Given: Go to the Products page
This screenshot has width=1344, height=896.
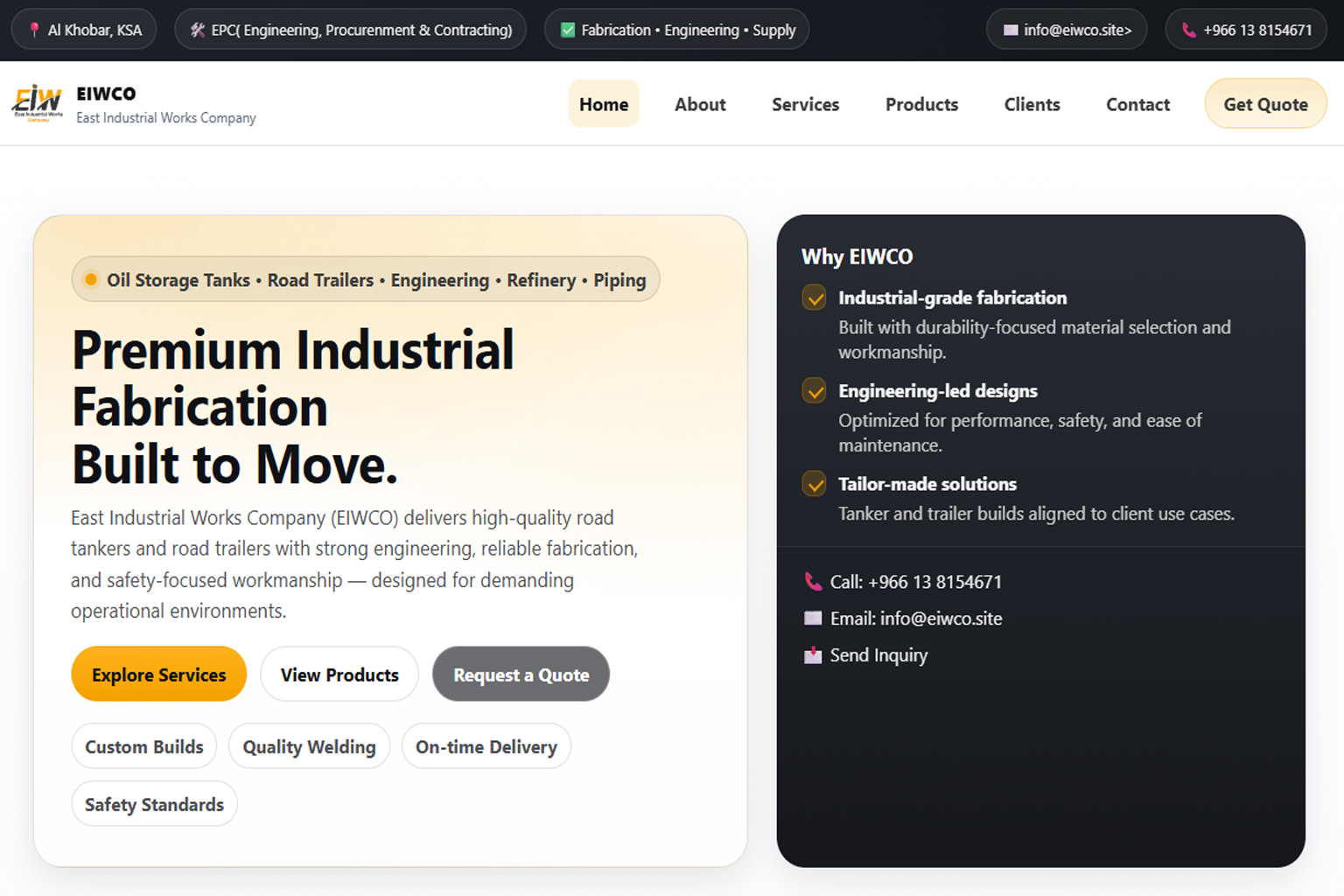Looking at the screenshot, I should [921, 104].
